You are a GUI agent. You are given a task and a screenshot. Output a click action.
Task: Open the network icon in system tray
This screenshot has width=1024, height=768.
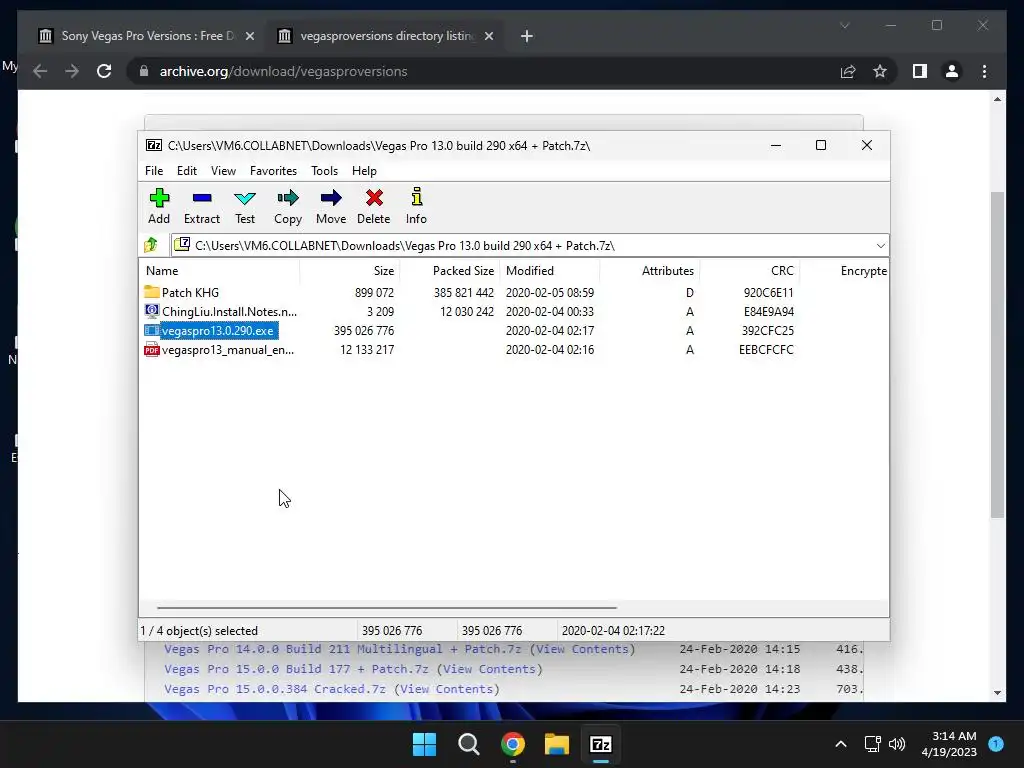click(872, 744)
